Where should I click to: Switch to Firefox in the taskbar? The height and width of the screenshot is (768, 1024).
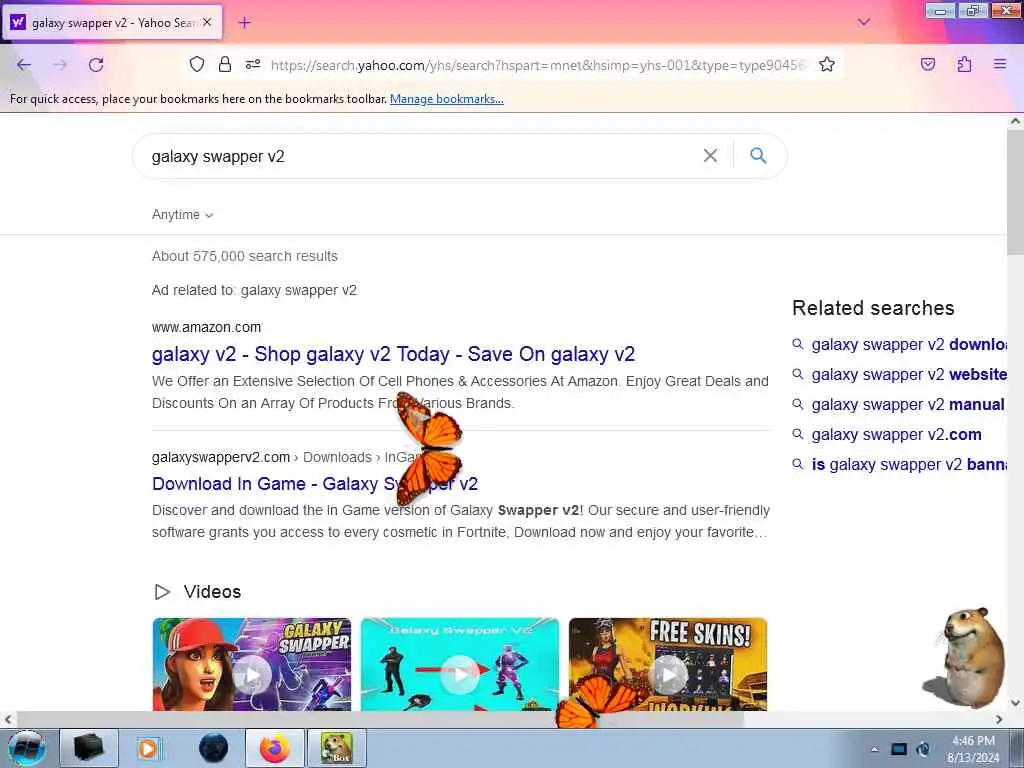(275, 748)
